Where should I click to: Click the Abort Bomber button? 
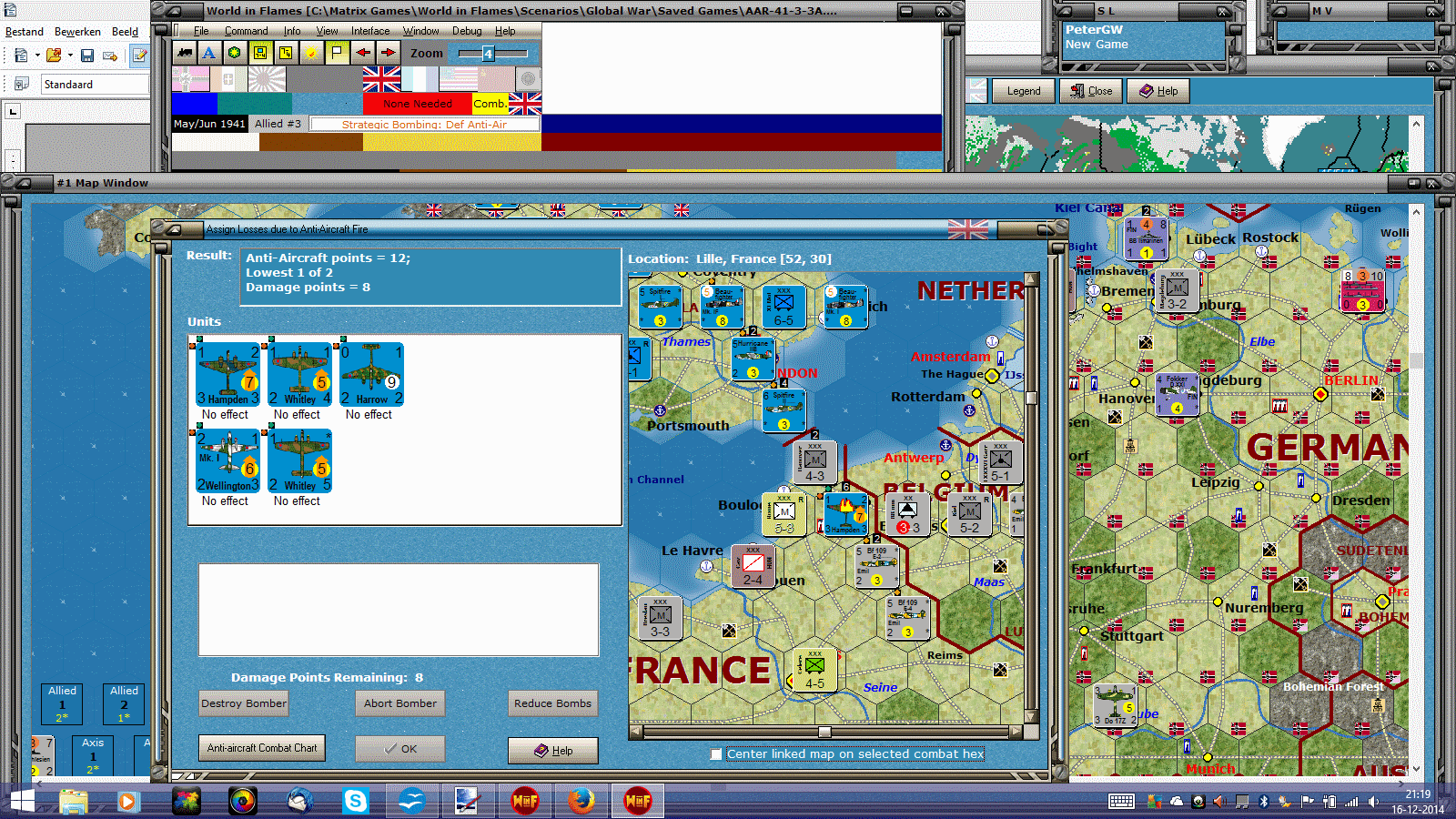coord(399,703)
